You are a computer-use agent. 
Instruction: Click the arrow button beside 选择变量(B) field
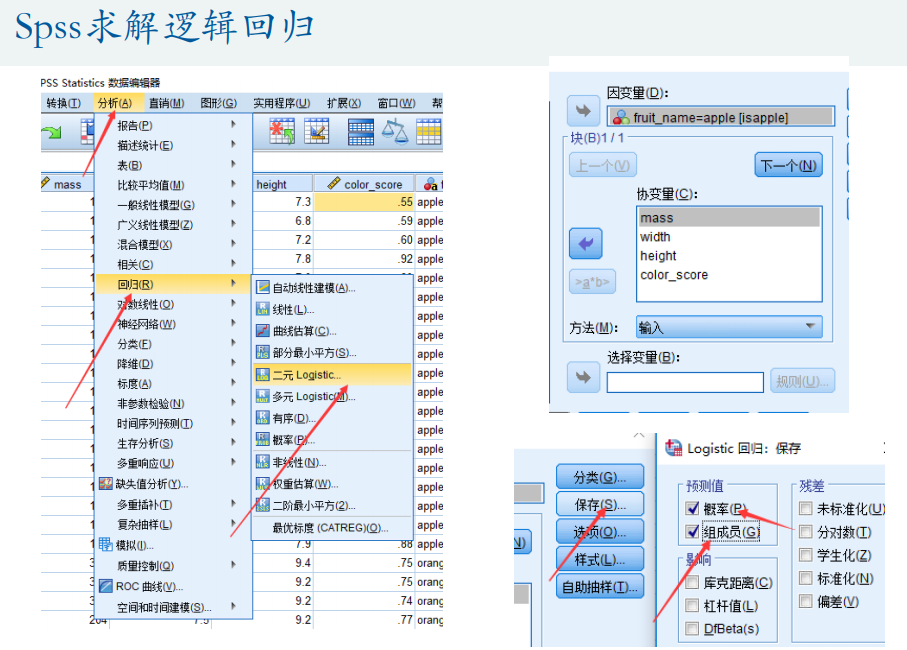(584, 377)
